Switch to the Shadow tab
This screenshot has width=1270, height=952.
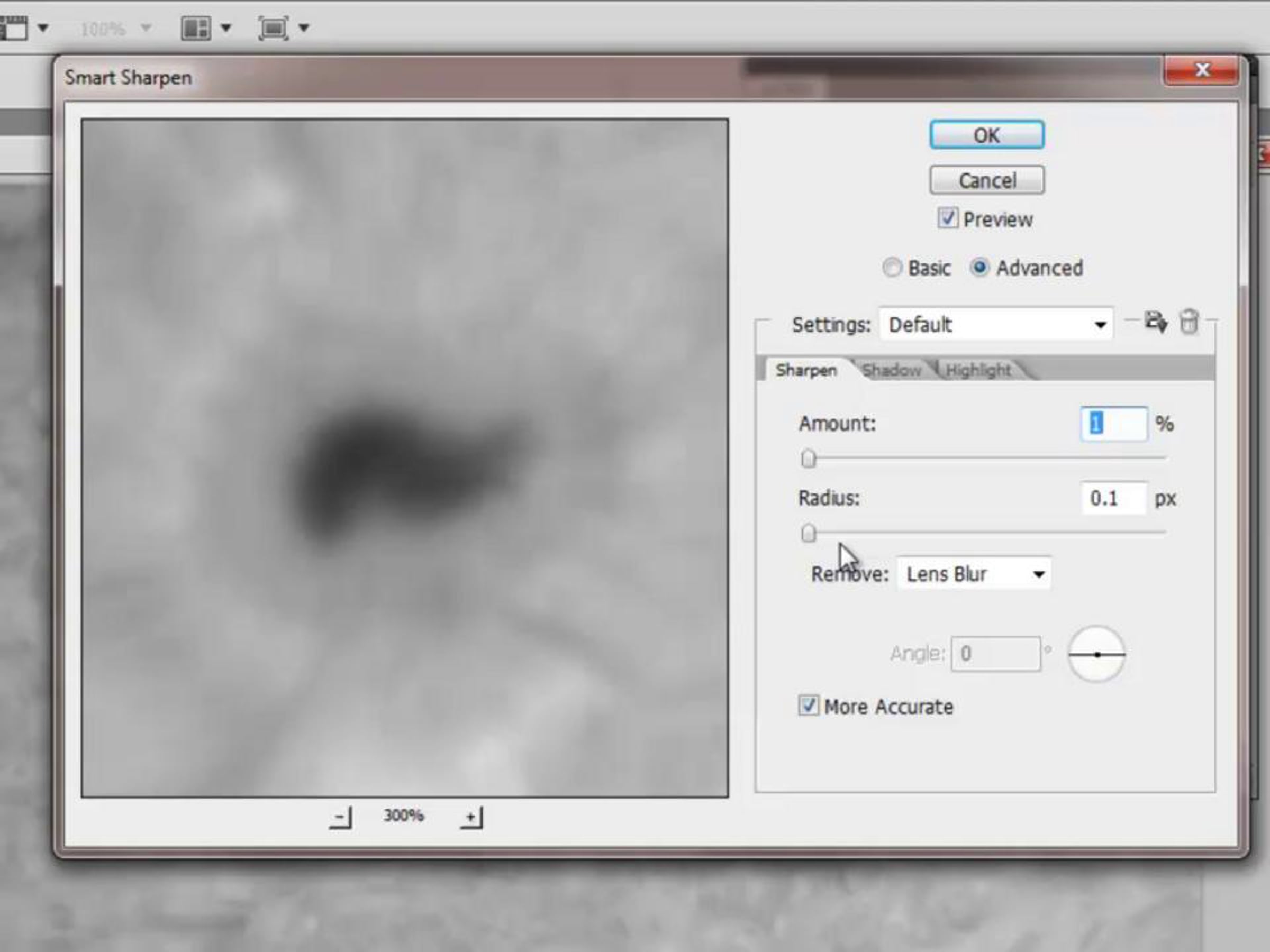[x=892, y=370]
